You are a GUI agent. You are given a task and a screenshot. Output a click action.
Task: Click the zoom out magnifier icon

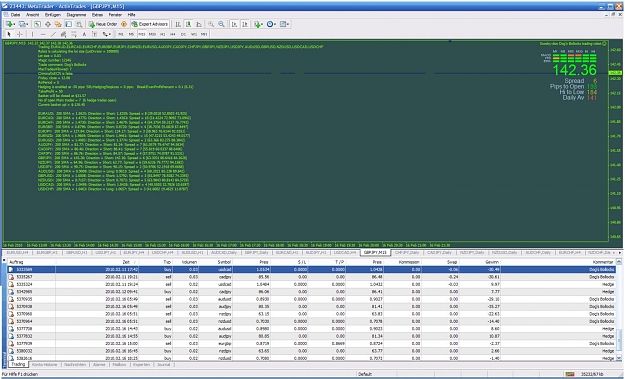click(221, 24)
